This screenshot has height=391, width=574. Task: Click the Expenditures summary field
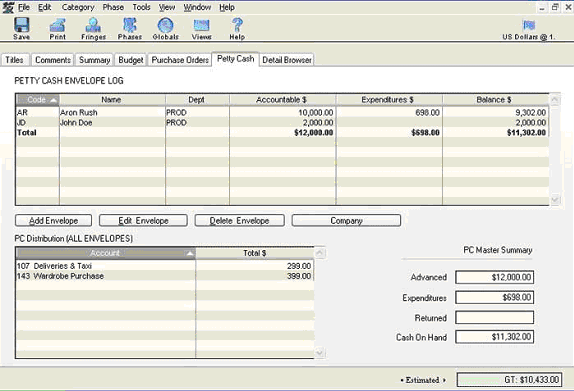(x=495, y=297)
